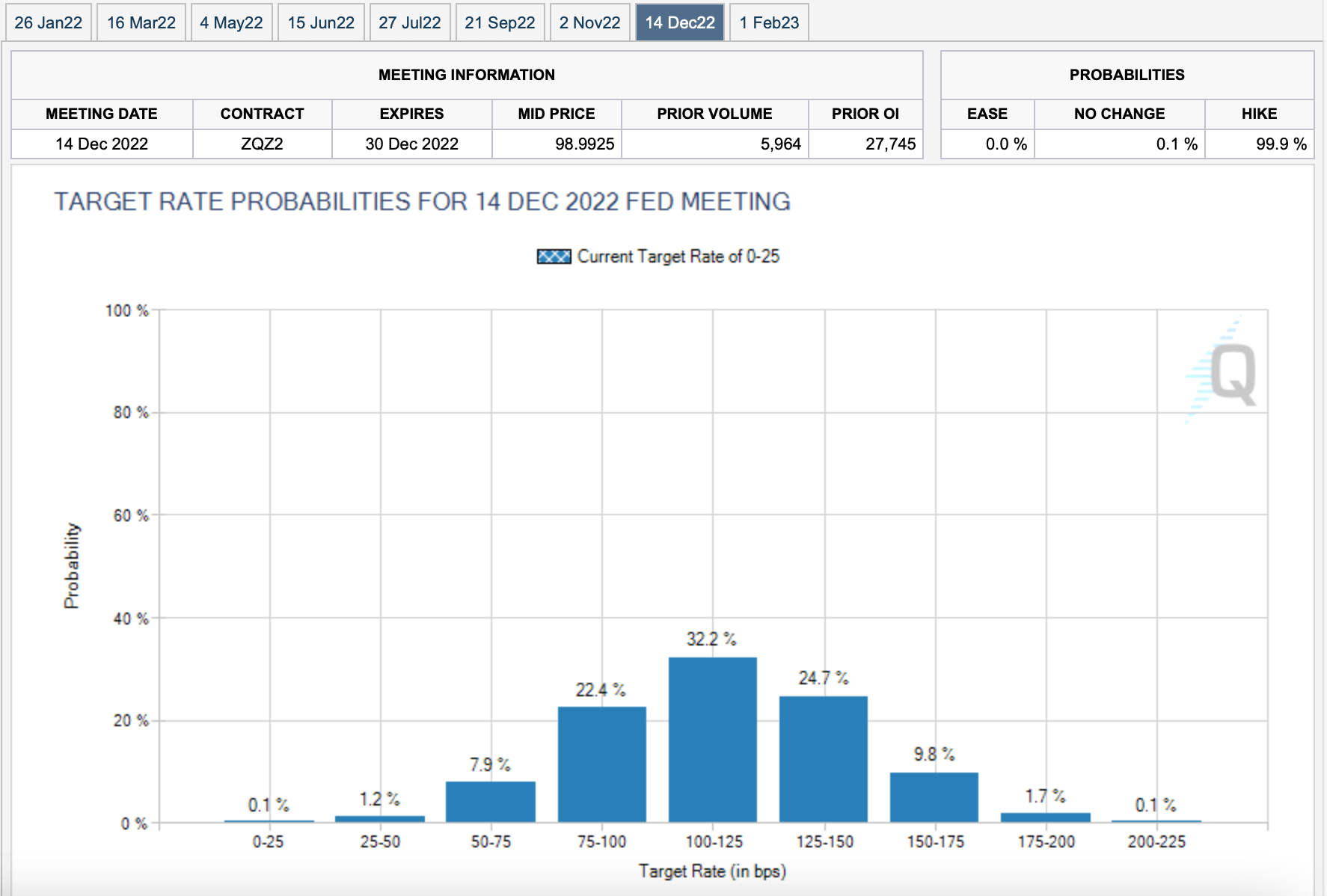The height and width of the screenshot is (896, 1327).
Task: Switch to the 27 Jul22 tab
Action: click(410, 22)
